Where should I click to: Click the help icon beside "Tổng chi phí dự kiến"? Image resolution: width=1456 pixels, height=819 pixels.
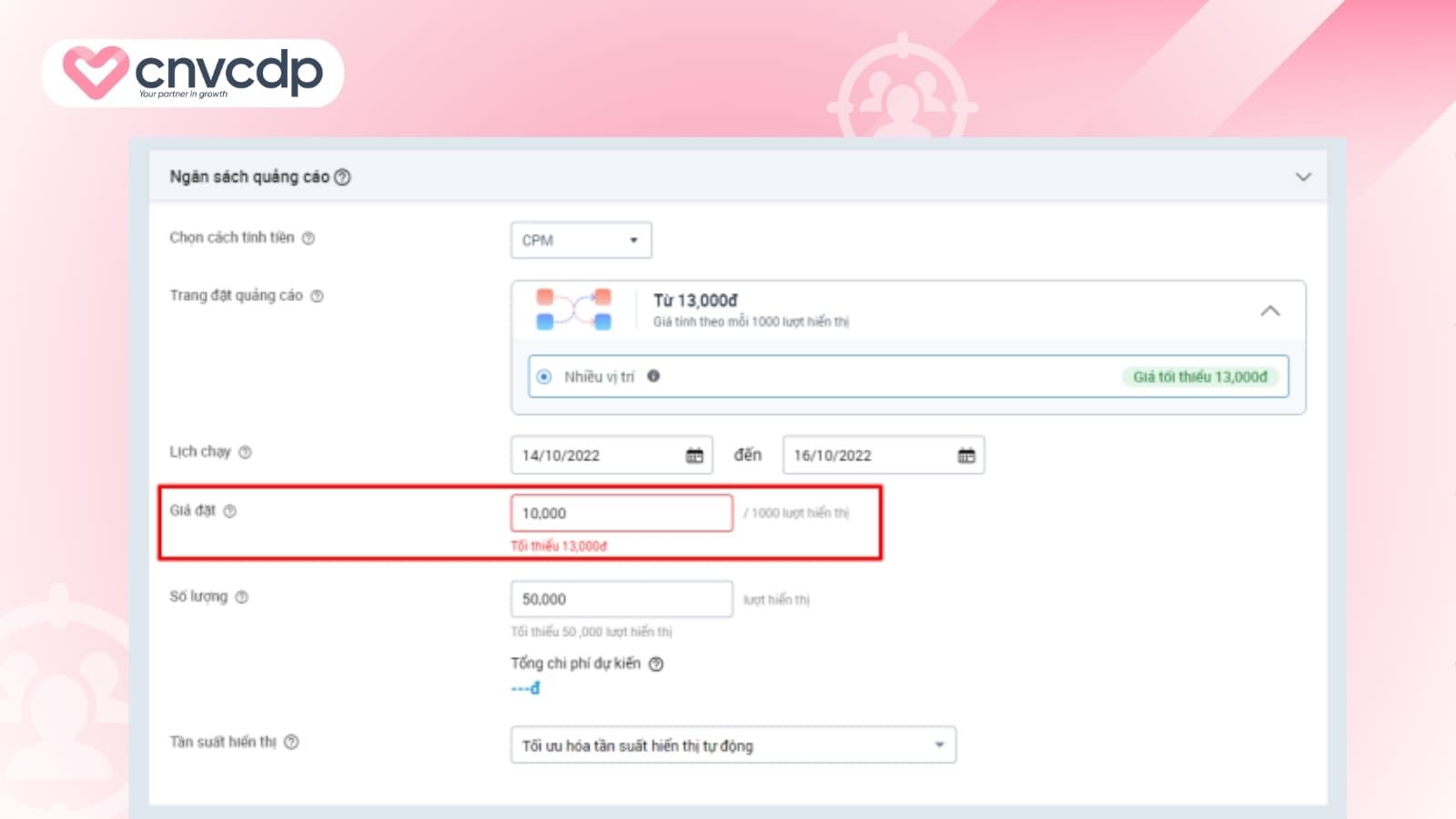click(x=658, y=663)
